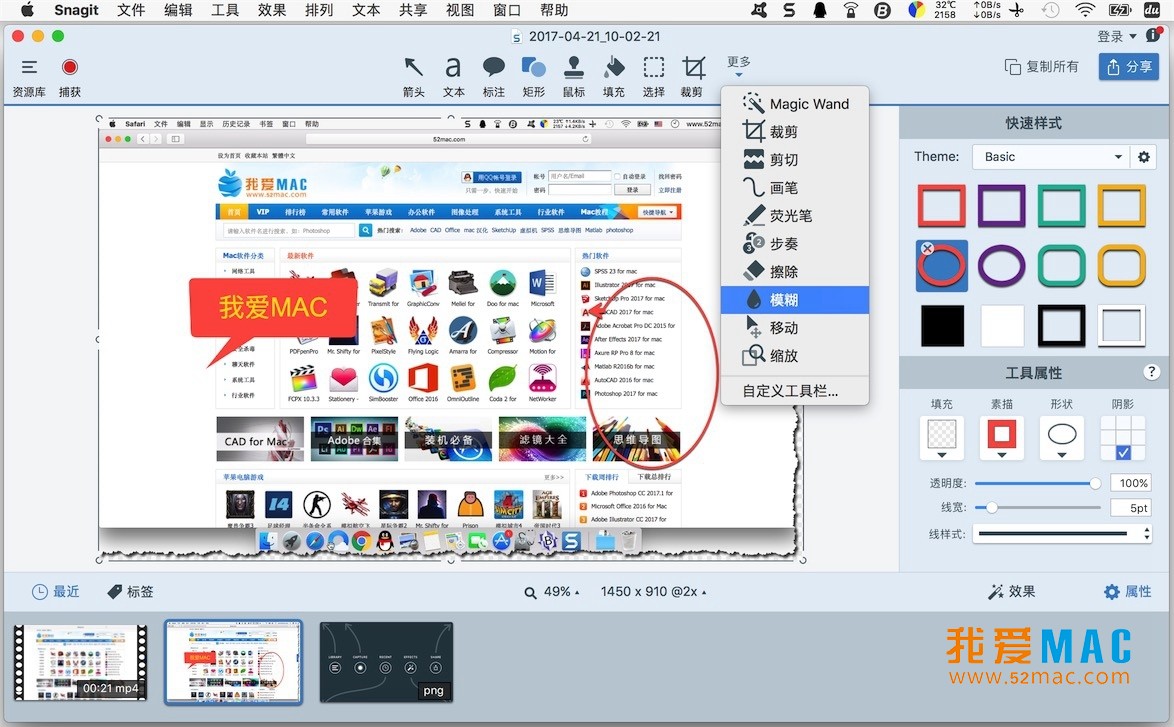1174x727 pixels.
Task: Expand the More (更多) tools dropdown
Action: click(738, 66)
